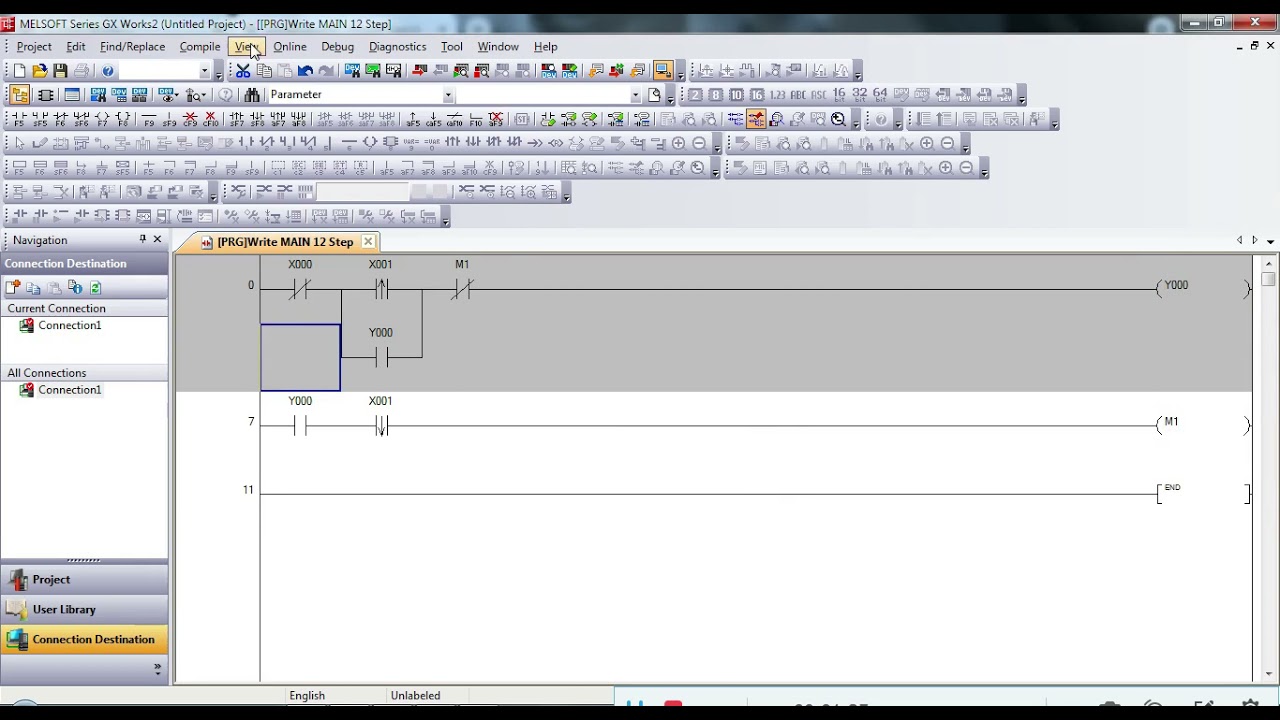Toggle hexadecimal '16' display format
This screenshot has width=1280, height=720.
(757, 94)
